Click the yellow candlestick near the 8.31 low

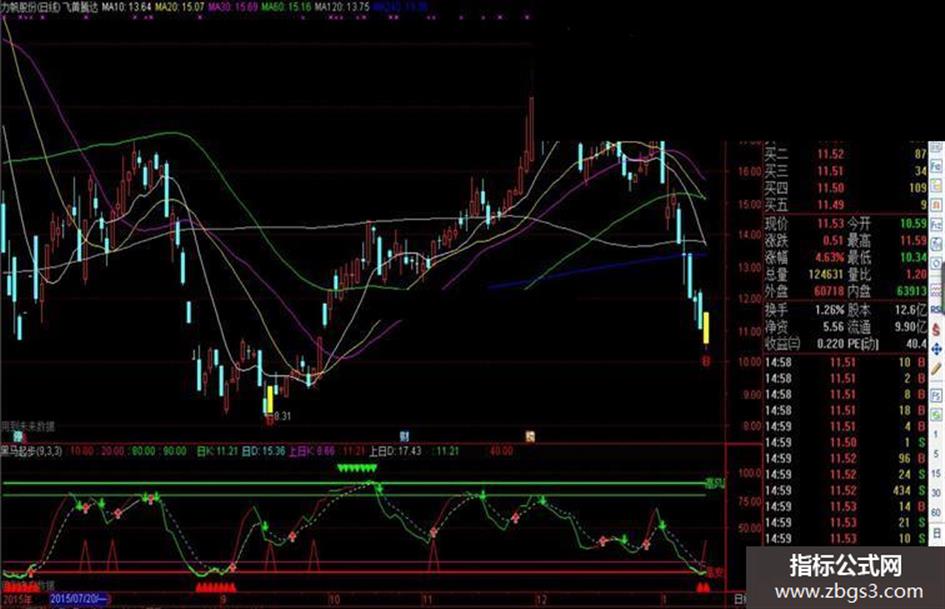pyautogui.click(x=269, y=399)
